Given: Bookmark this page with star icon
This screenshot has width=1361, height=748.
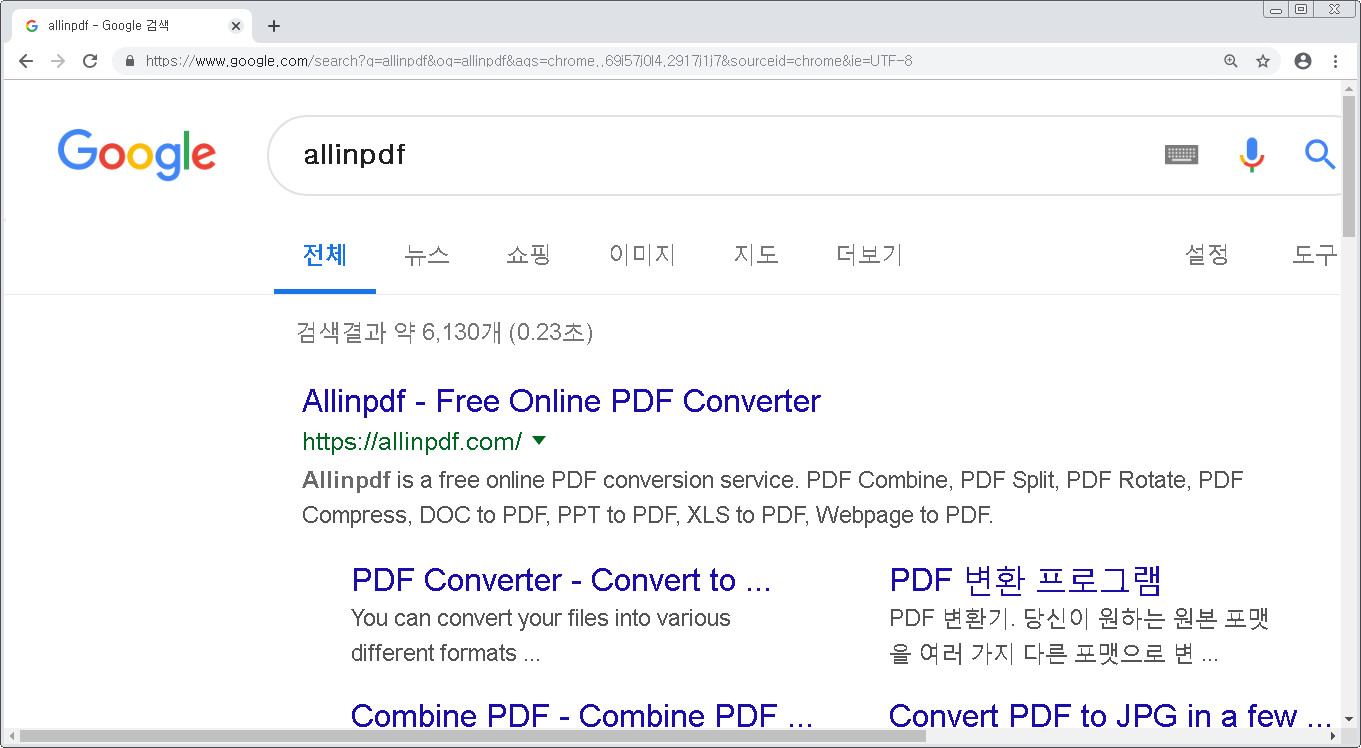Looking at the screenshot, I should pyautogui.click(x=1263, y=61).
